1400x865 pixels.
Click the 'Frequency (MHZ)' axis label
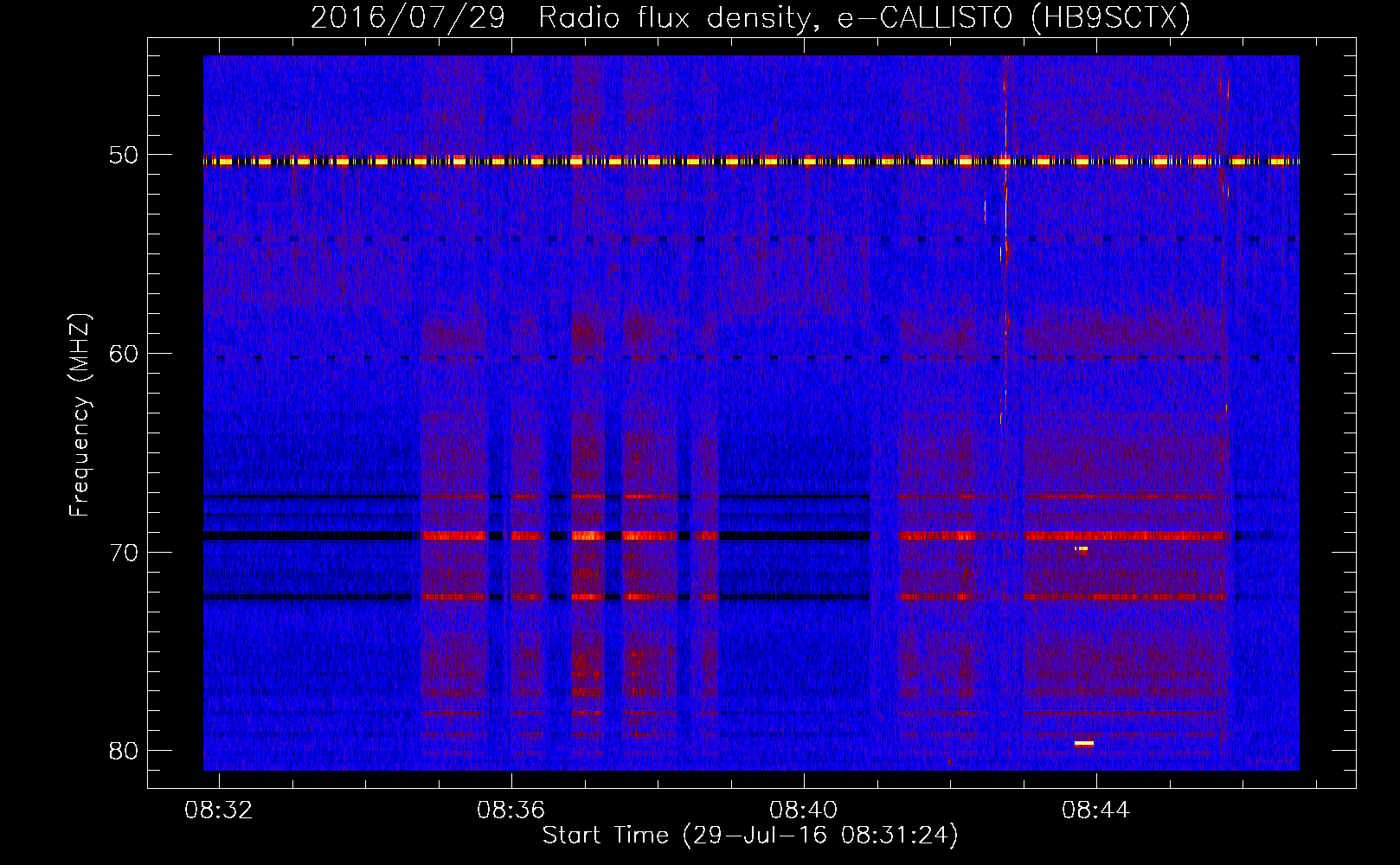tap(80, 415)
